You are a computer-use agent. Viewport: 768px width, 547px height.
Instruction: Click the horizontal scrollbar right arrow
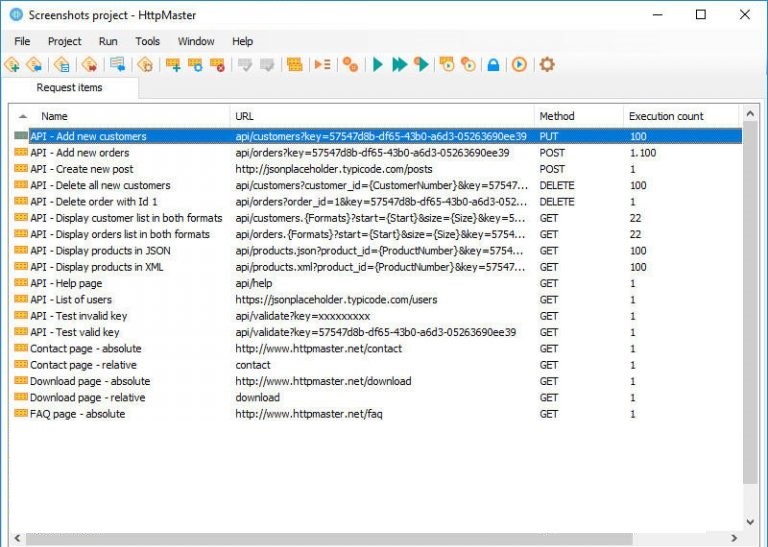coord(734,538)
